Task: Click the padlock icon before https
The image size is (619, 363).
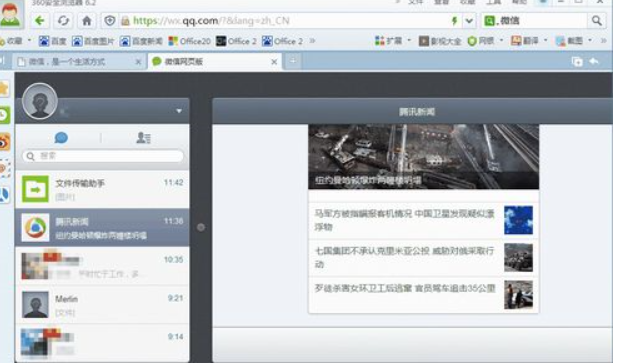Action: [126, 21]
